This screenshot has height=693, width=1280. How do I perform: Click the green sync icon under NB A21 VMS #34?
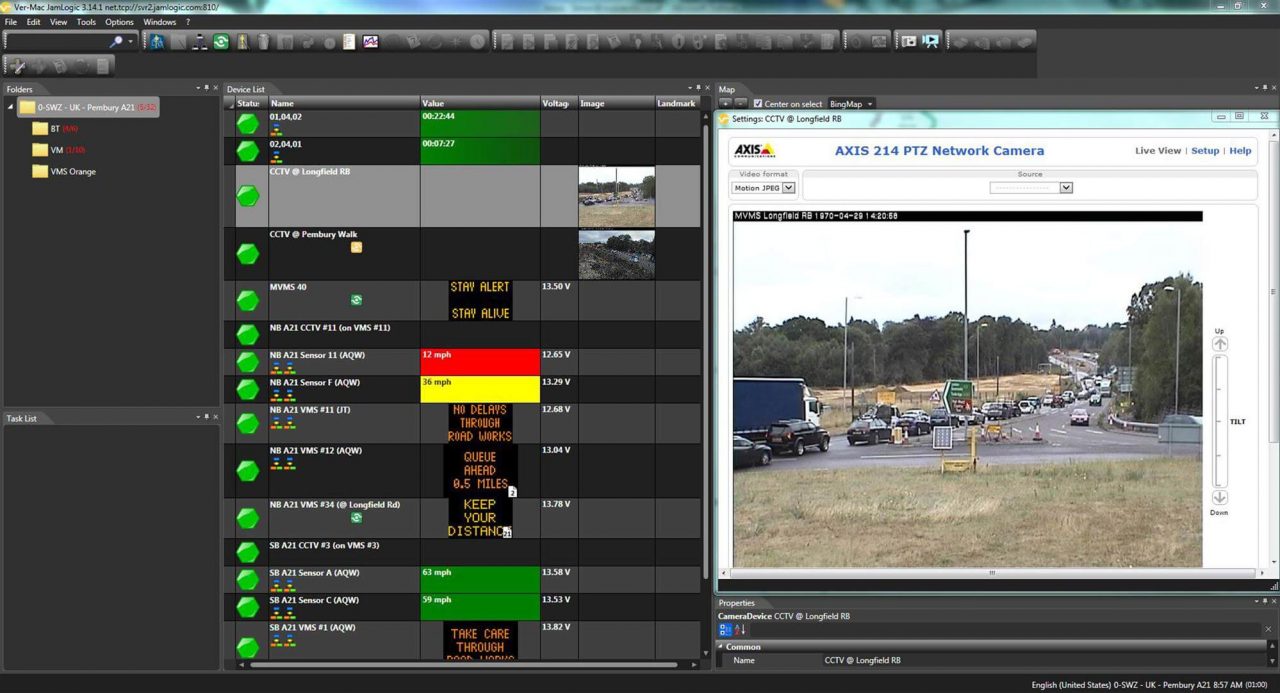(x=356, y=517)
